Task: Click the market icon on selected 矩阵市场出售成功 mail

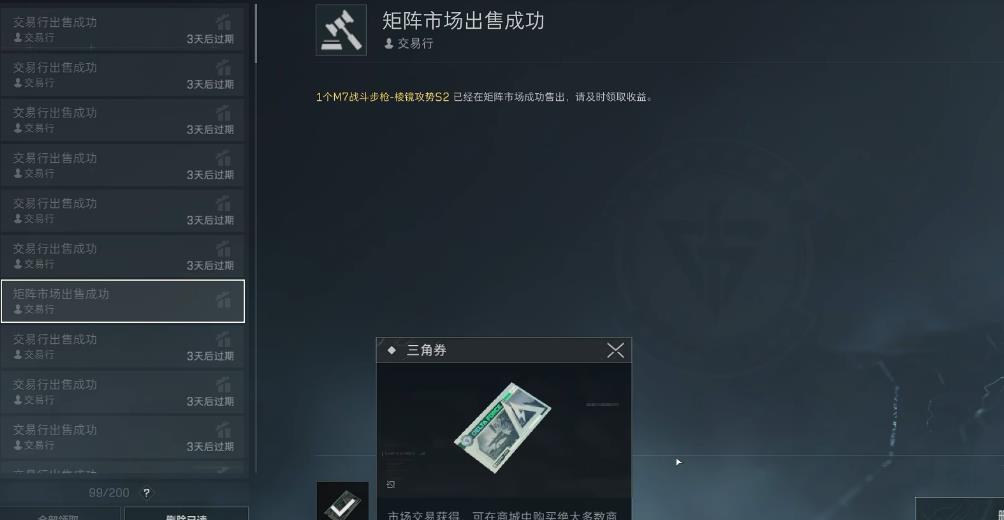Action: point(223,300)
